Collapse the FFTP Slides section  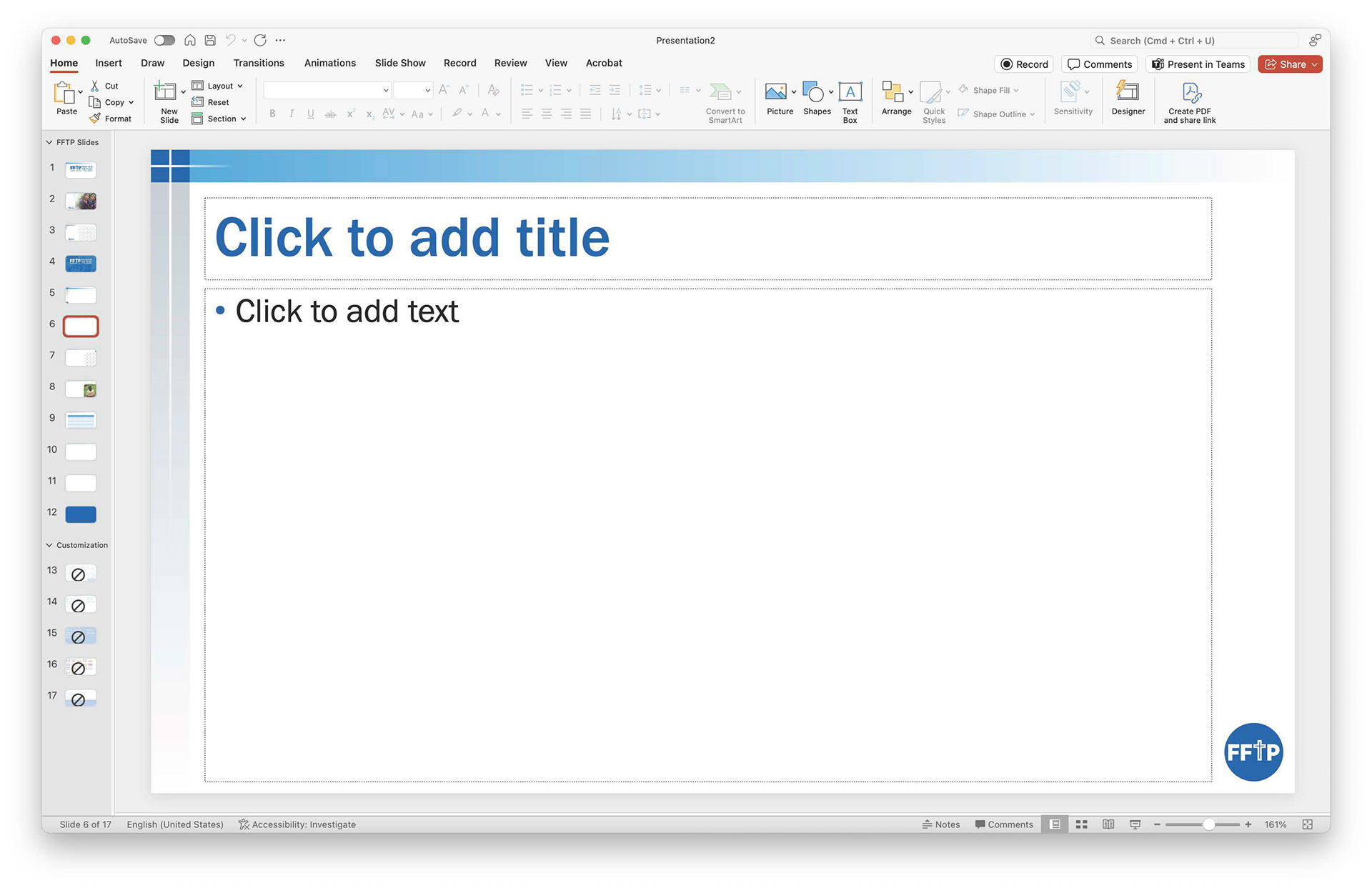[x=49, y=142]
